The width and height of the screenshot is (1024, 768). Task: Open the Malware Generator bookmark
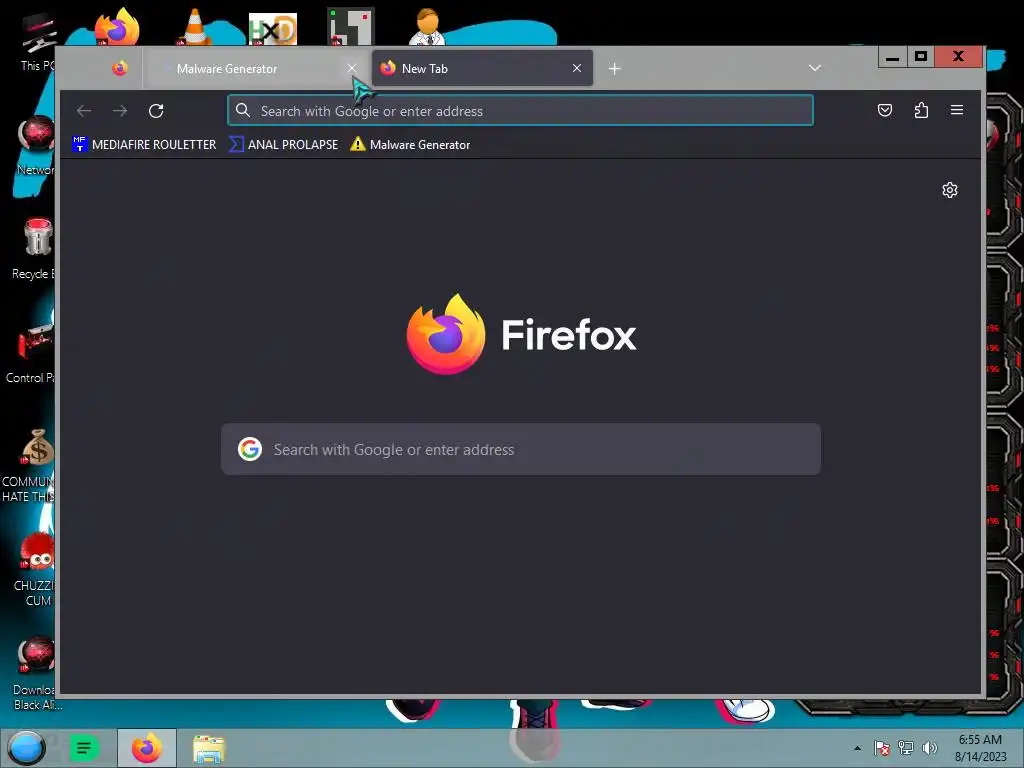coord(410,144)
